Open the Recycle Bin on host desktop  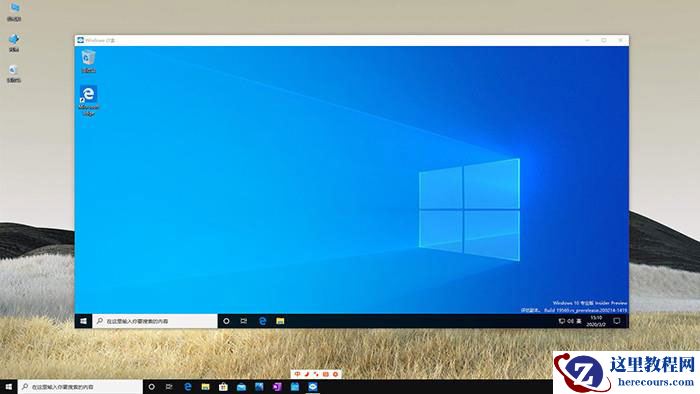coord(14,74)
